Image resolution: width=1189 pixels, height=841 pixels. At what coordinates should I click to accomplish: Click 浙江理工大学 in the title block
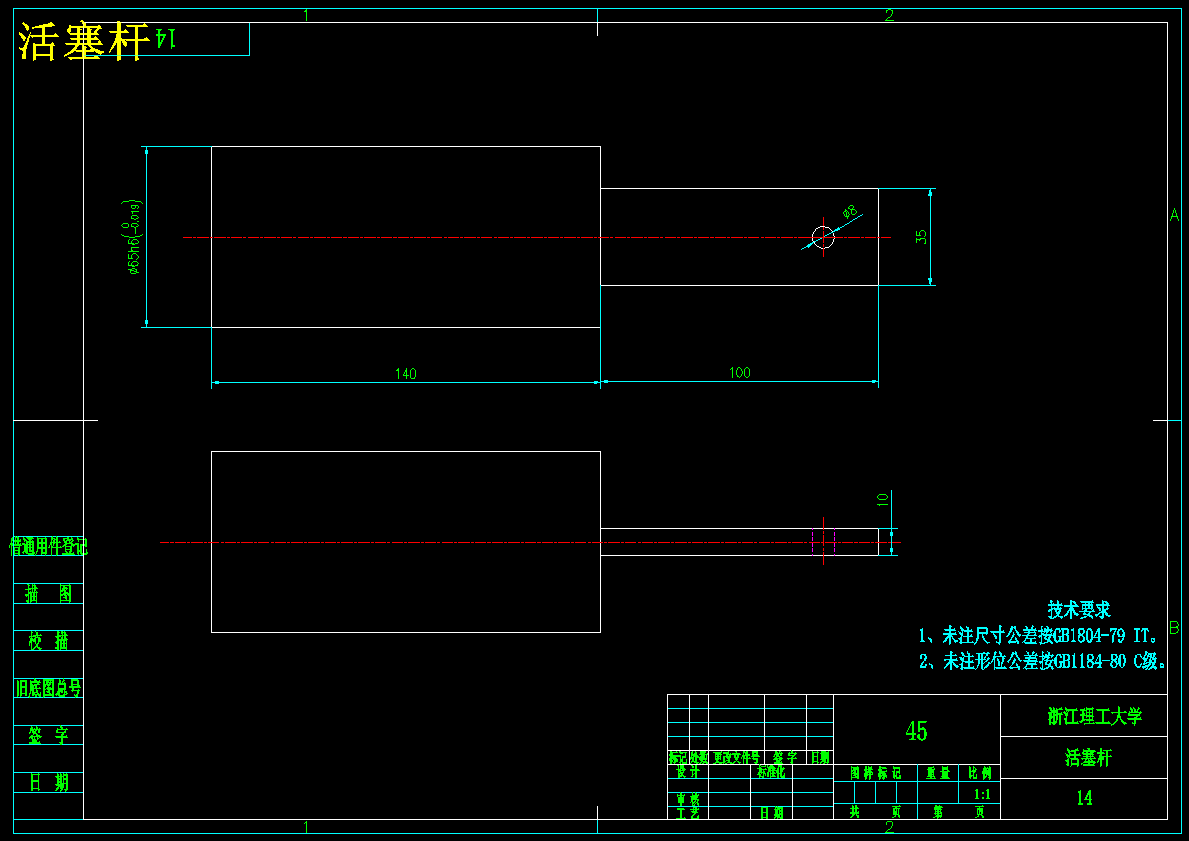point(1094,716)
